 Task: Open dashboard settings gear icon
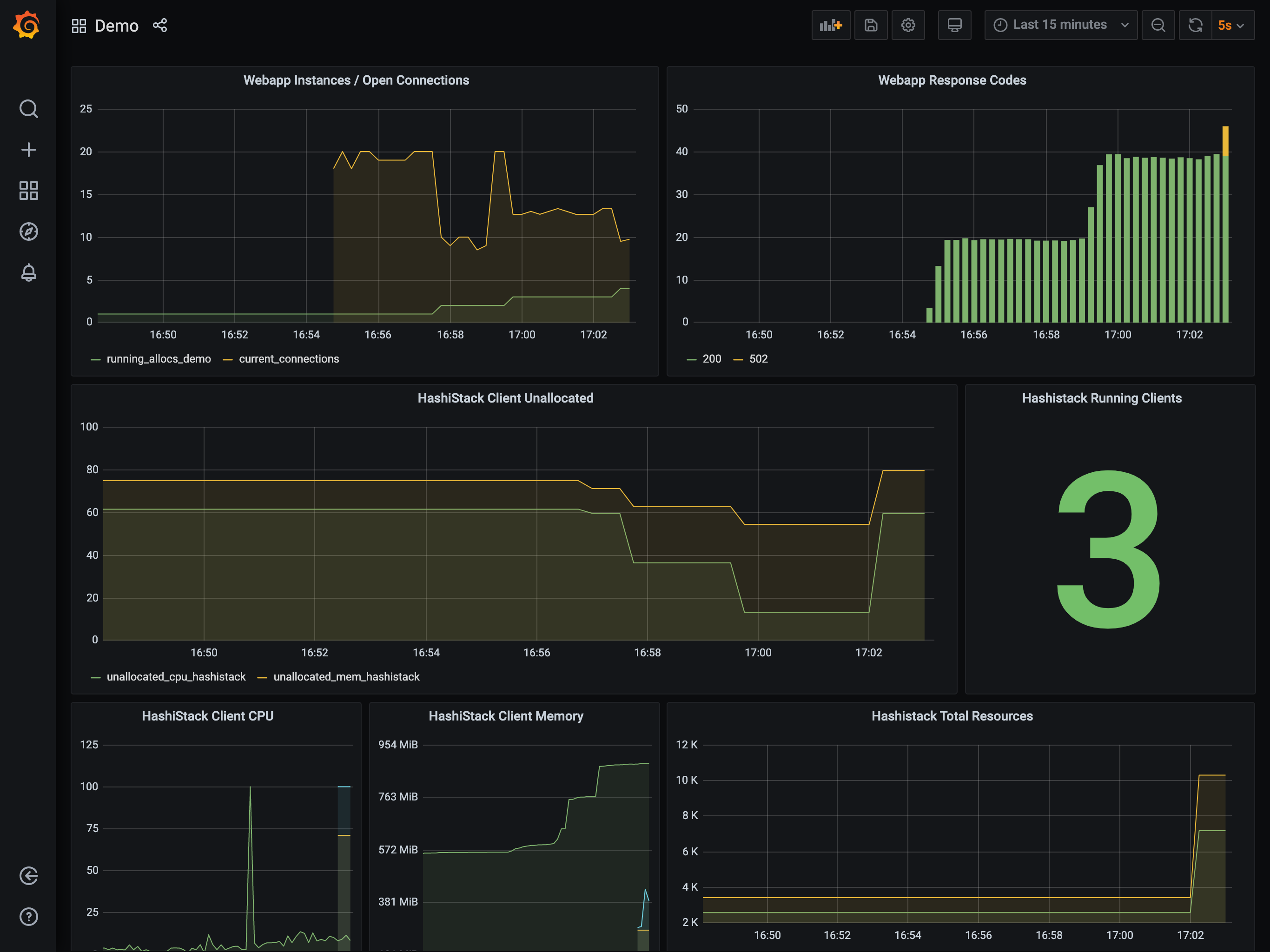[908, 25]
